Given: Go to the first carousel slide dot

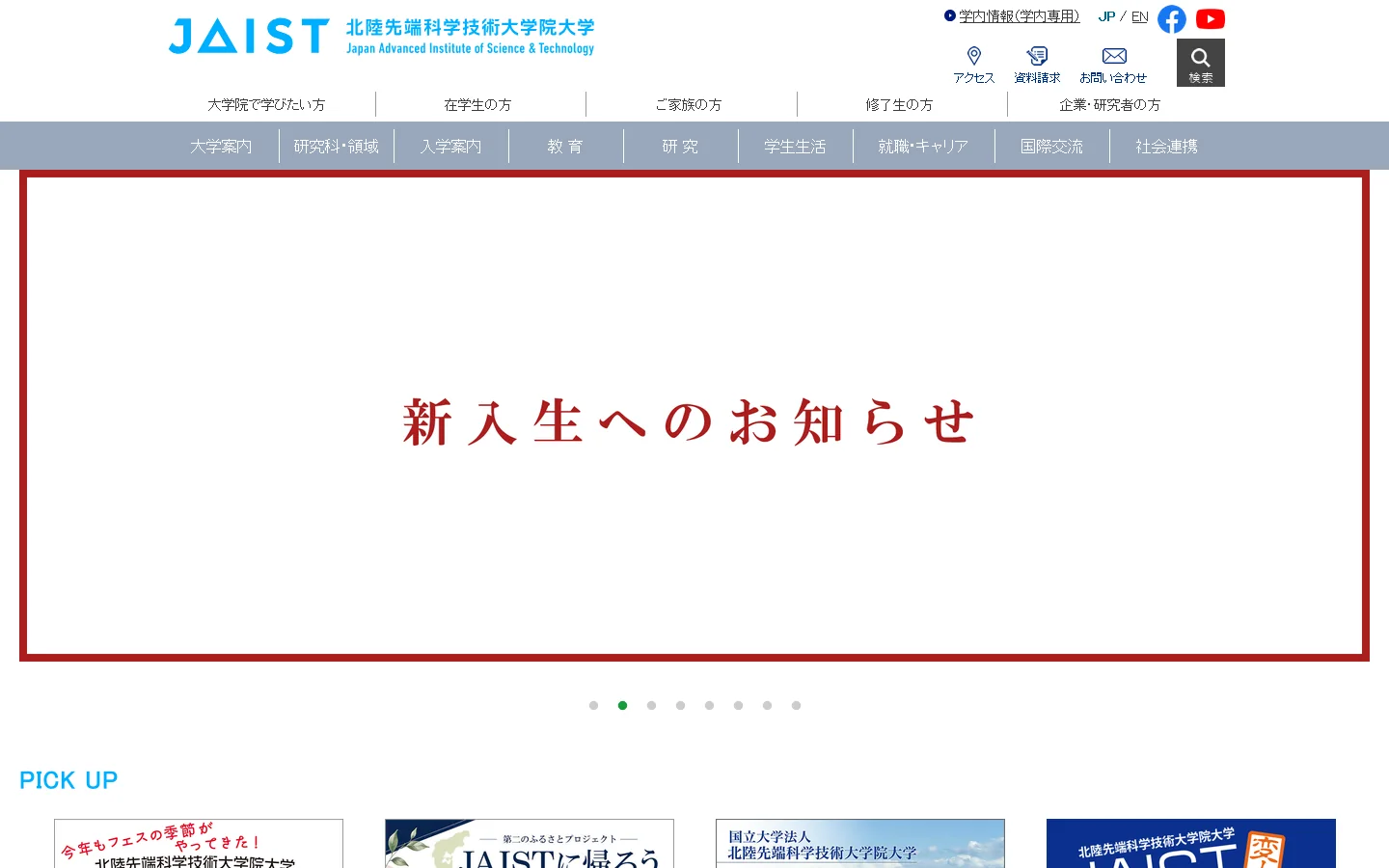Looking at the screenshot, I should [x=593, y=705].
